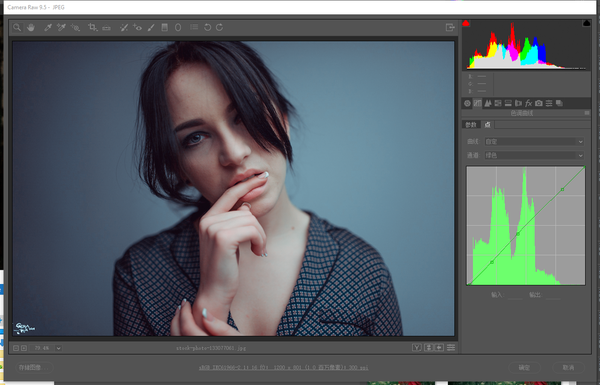Click the tone curve input value field
The width and height of the screenshot is (600, 385).
(x=515, y=295)
